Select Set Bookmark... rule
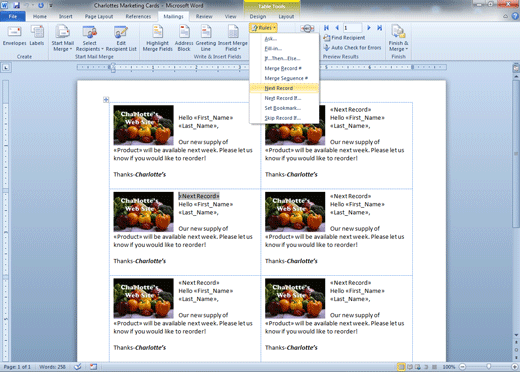The image size is (520, 372). pos(284,108)
